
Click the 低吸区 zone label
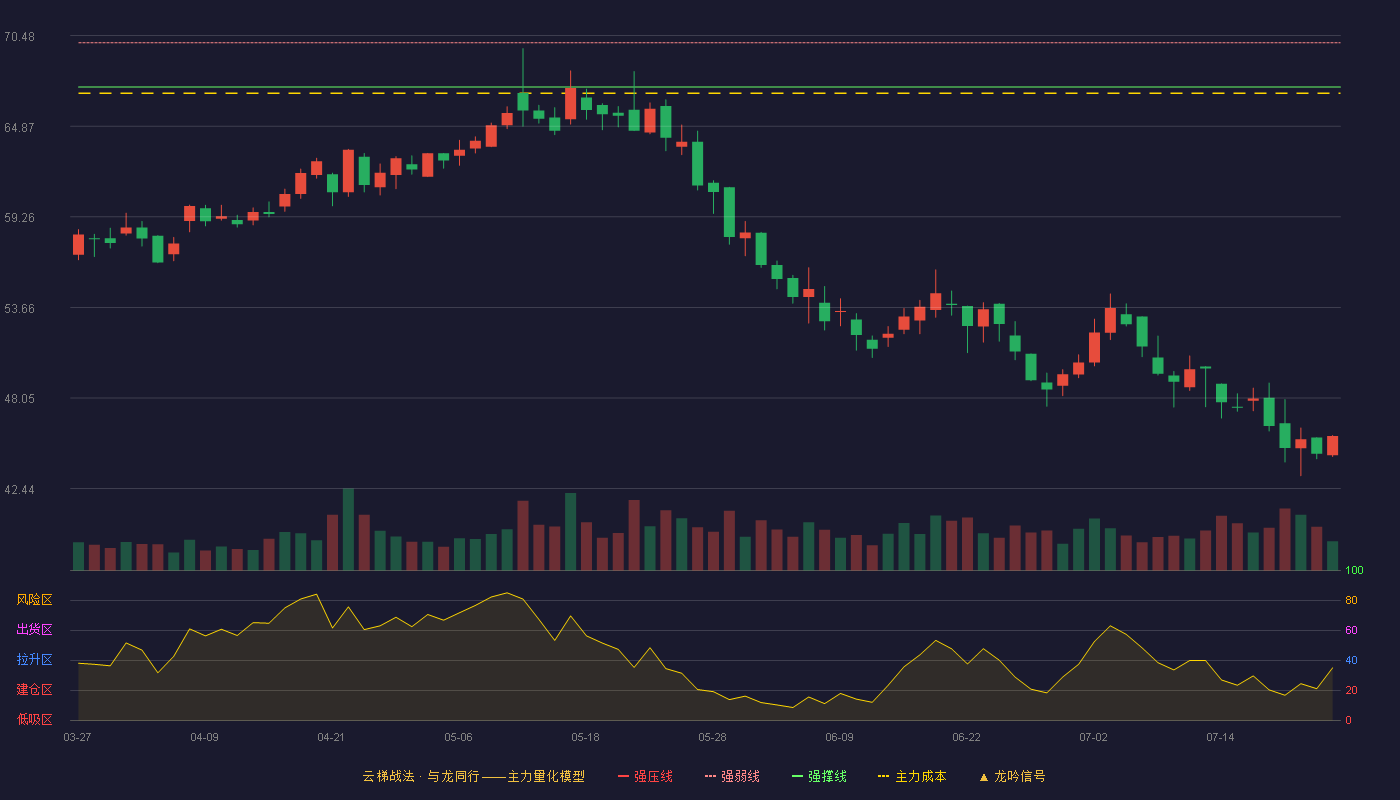click(x=34, y=719)
